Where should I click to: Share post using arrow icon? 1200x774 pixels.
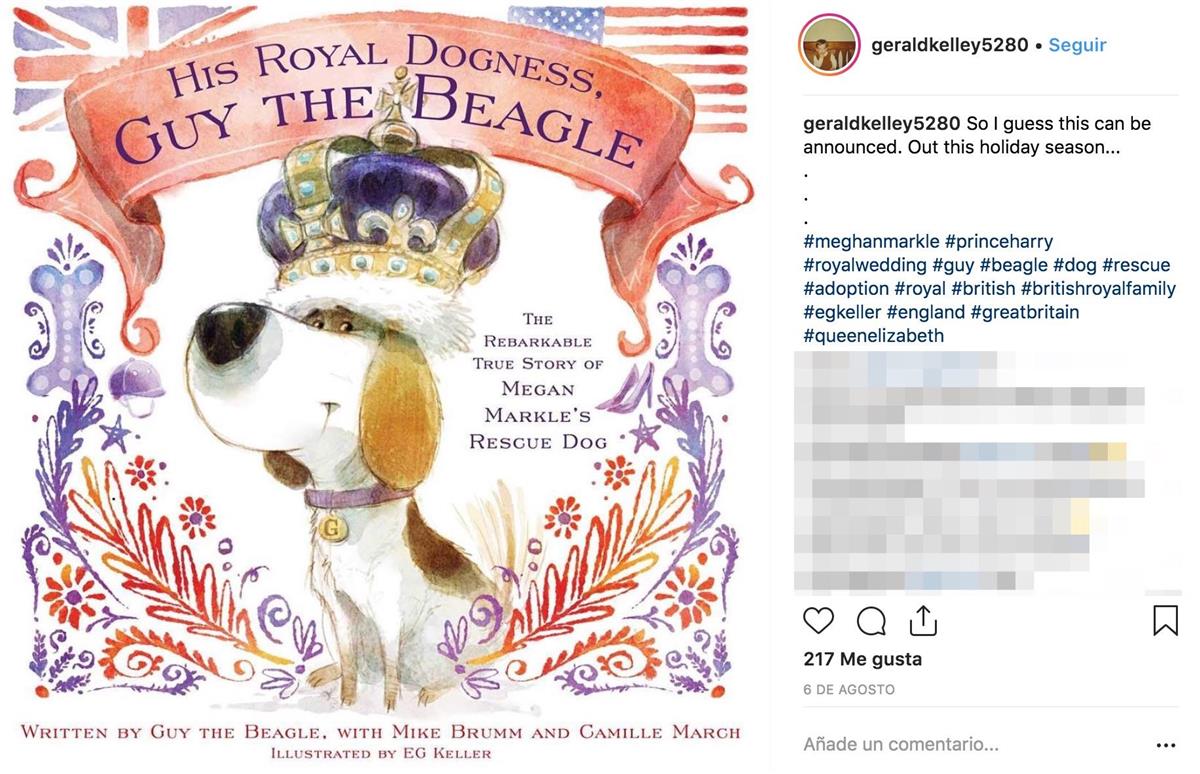[x=924, y=621]
